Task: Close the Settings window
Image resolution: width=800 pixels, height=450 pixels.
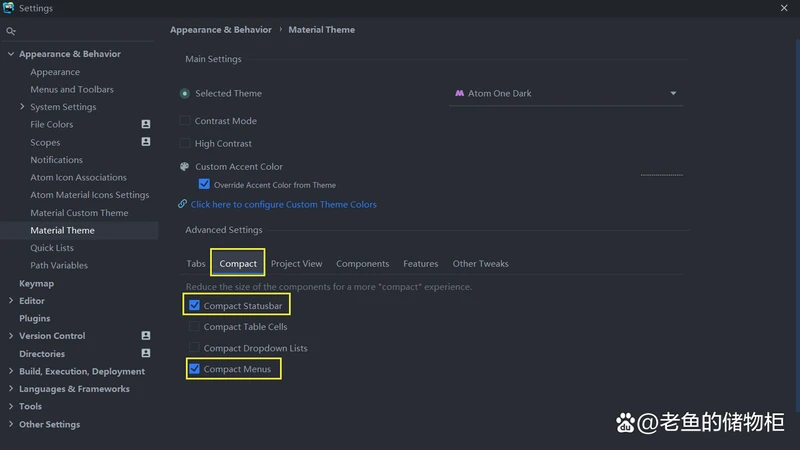Action: pyautogui.click(x=784, y=8)
